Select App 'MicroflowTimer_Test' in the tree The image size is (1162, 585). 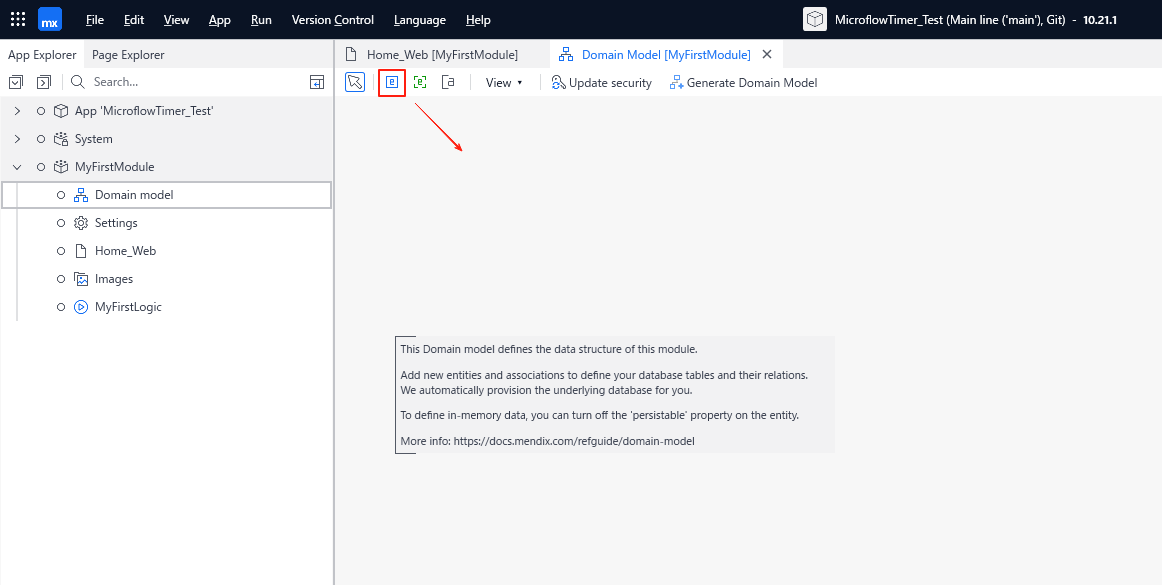tap(145, 110)
